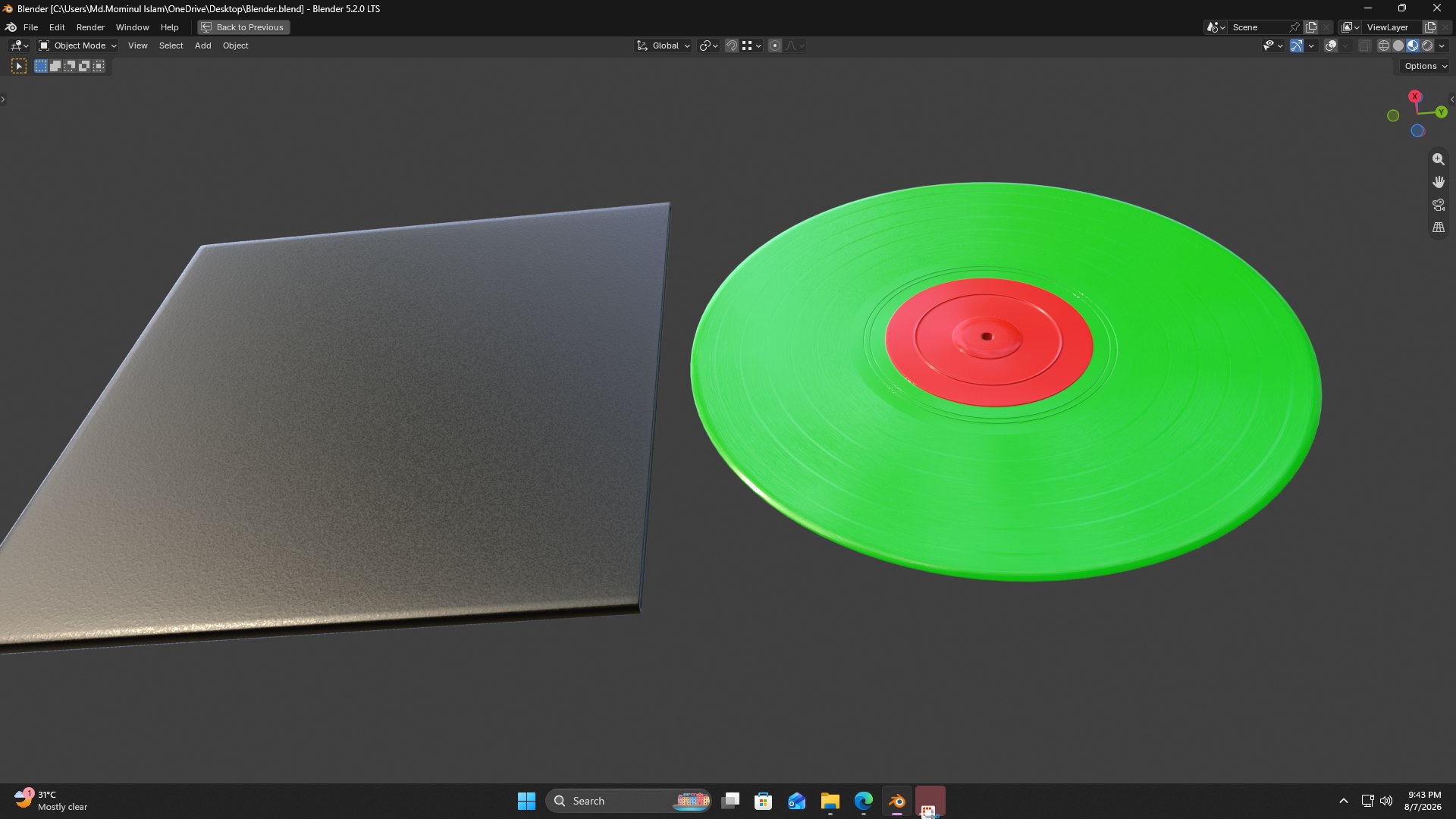Image resolution: width=1456 pixels, height=819 pixels.
Task: Set selection mode to new selection
Action: pos(41,67)
